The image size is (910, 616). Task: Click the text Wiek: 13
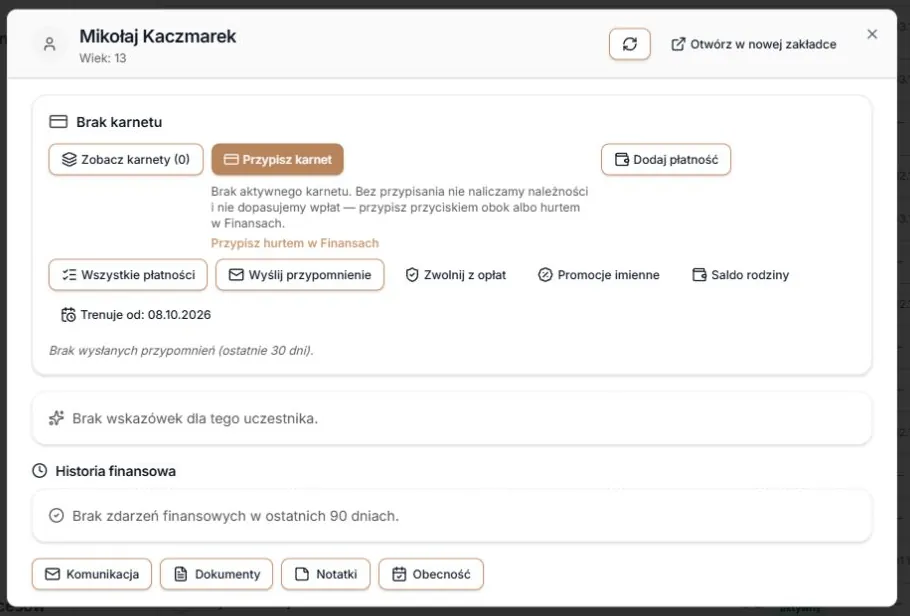click(x=103, y=58)
